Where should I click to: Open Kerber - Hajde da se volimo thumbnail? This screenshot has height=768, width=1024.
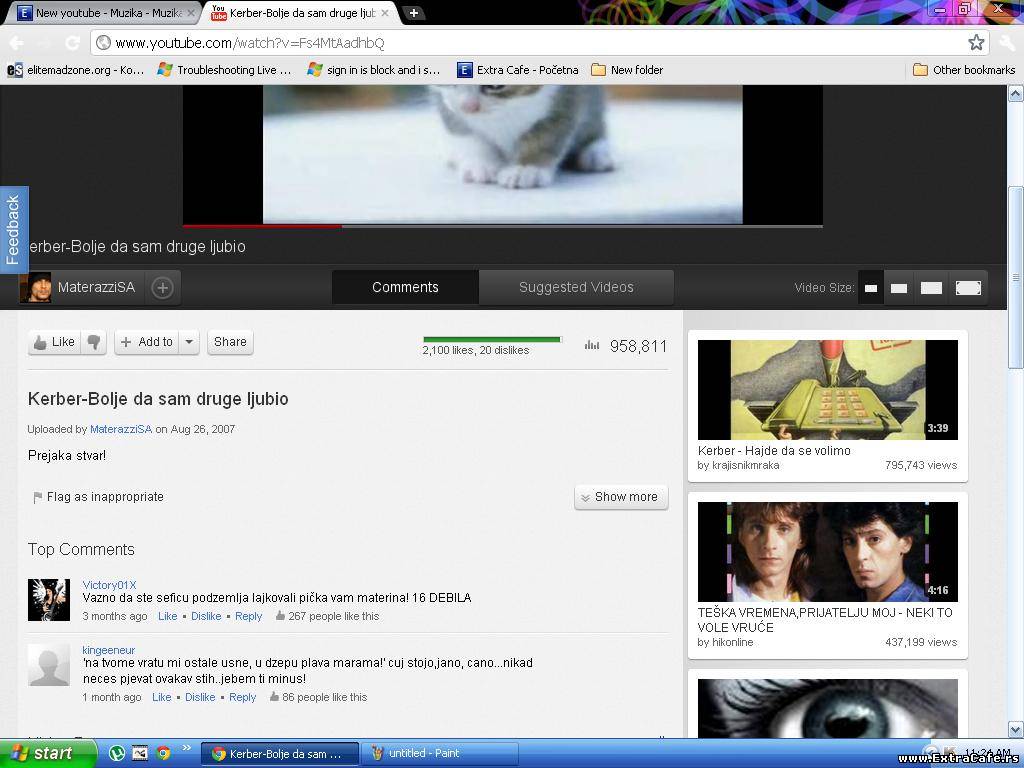(x=827, y=389)
